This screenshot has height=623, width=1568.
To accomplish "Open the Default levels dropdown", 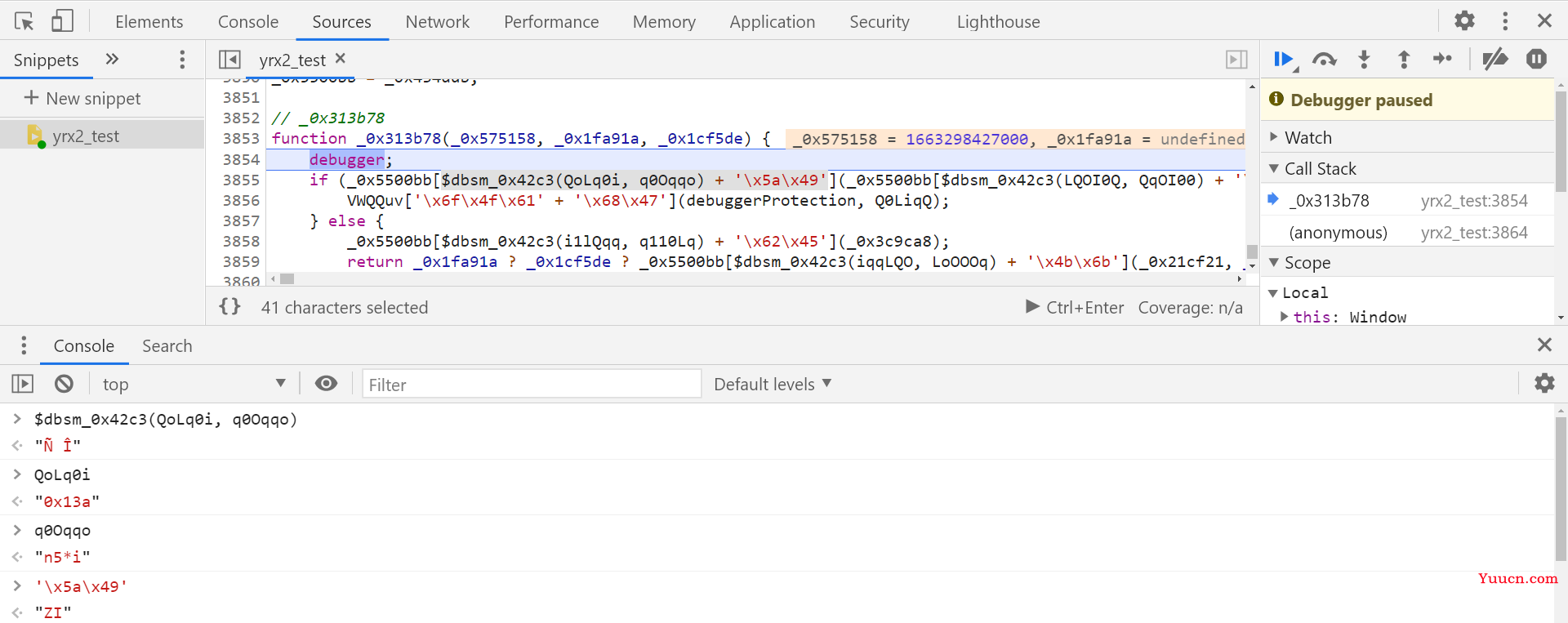I will pos(772,384).
